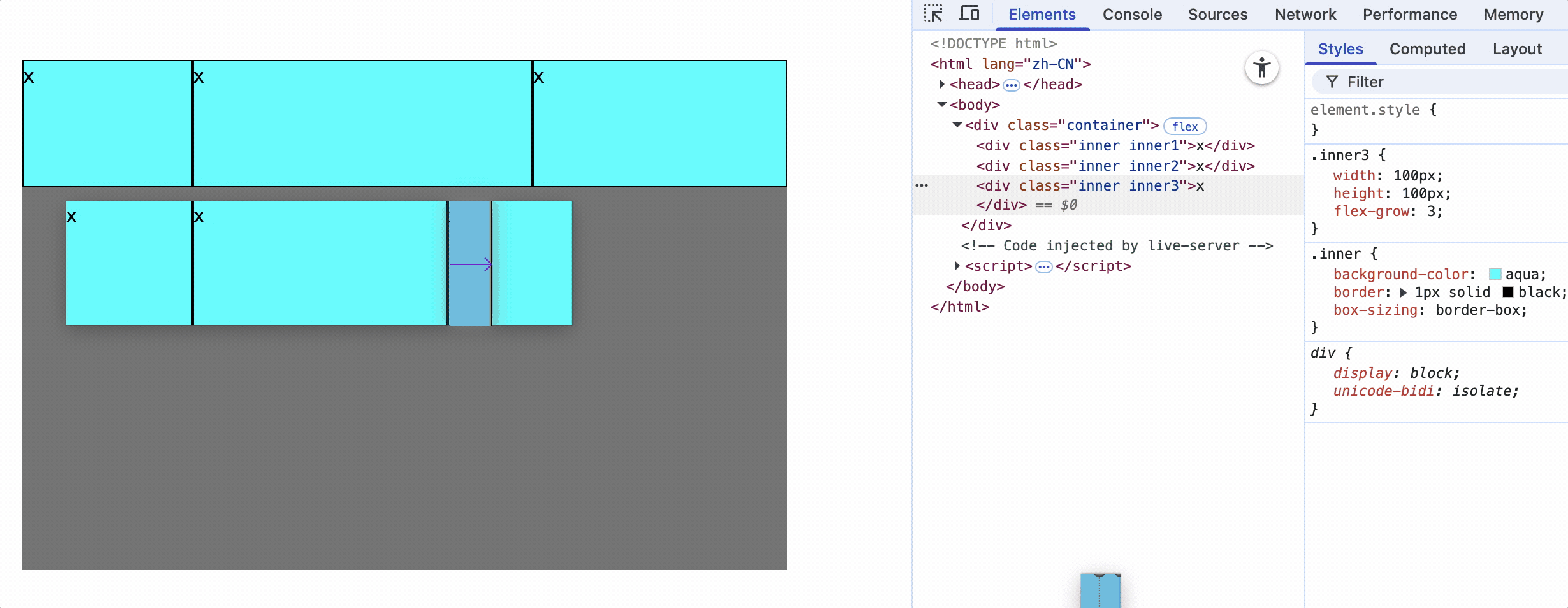The image size is (1568, 608).
Task: Click the unicode-bidi isolate value
Action: 1481,391
